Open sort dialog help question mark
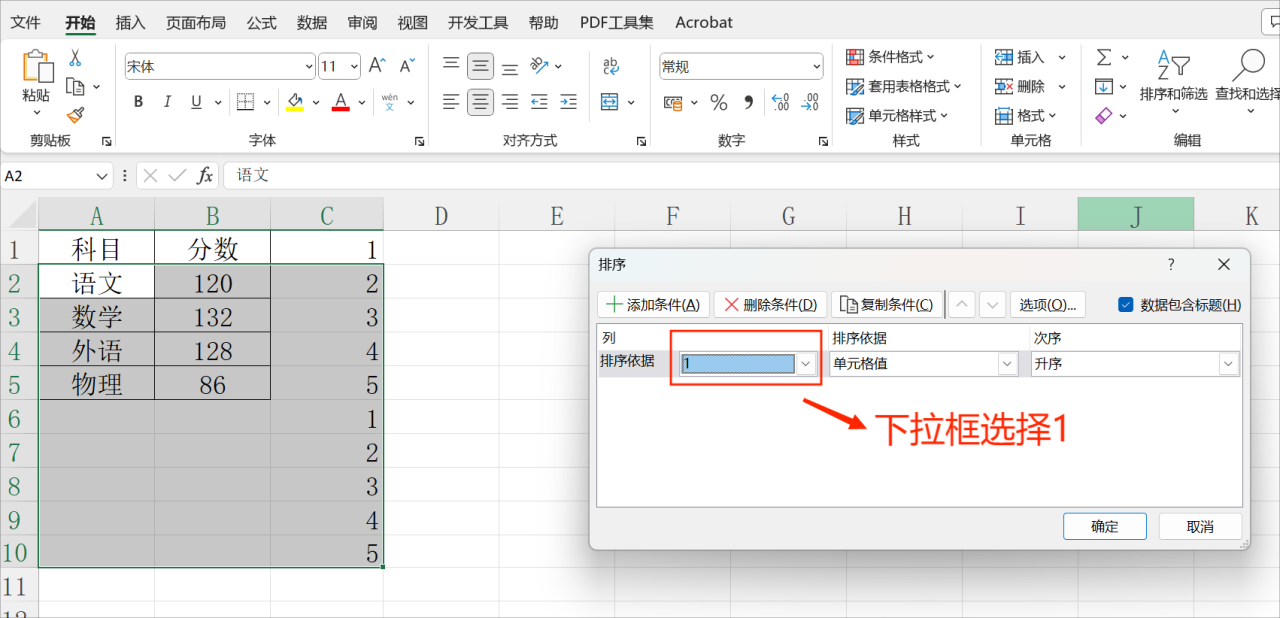Image resolution: width=1280 pixels, height=618 pixels. tap(1171, 264)
